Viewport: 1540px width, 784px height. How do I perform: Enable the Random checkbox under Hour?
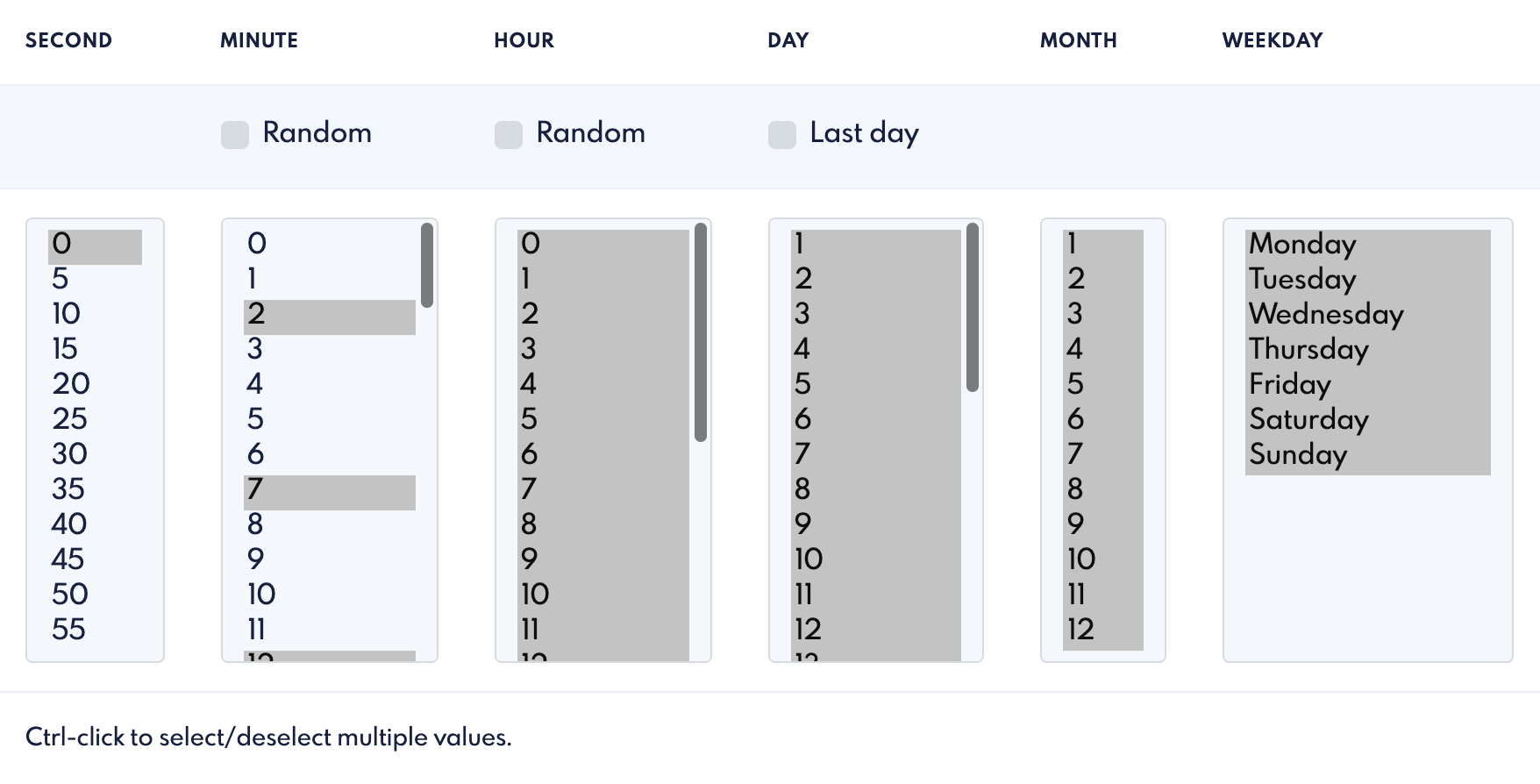[x=509, y=135]
